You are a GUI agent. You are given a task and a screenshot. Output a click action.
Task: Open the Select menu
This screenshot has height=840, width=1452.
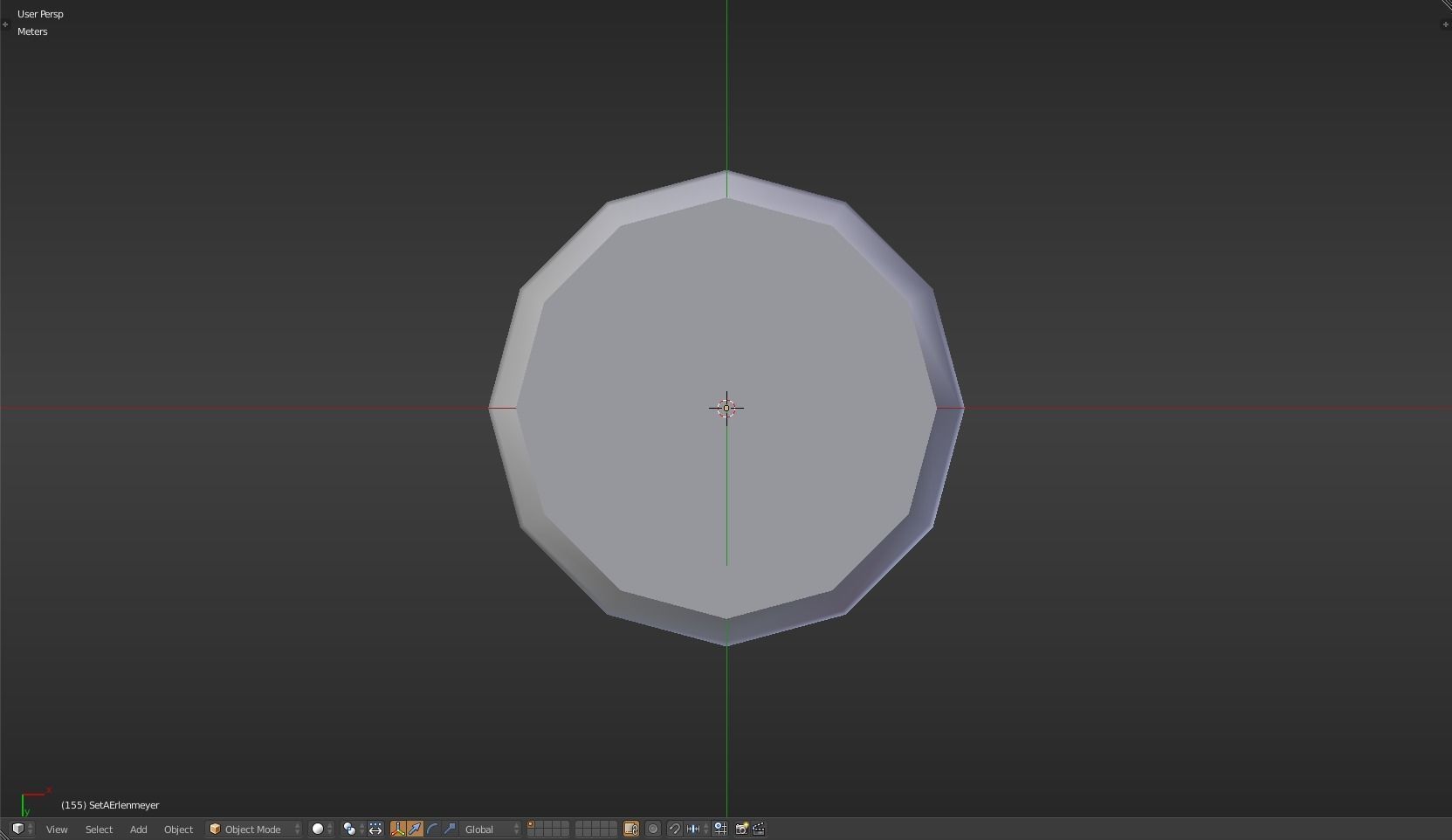pyautogui.click(x=99, y=830)
